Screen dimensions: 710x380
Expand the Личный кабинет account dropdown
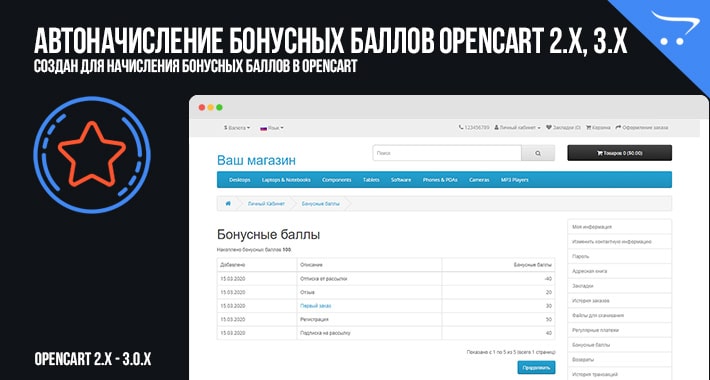point(517,128)
